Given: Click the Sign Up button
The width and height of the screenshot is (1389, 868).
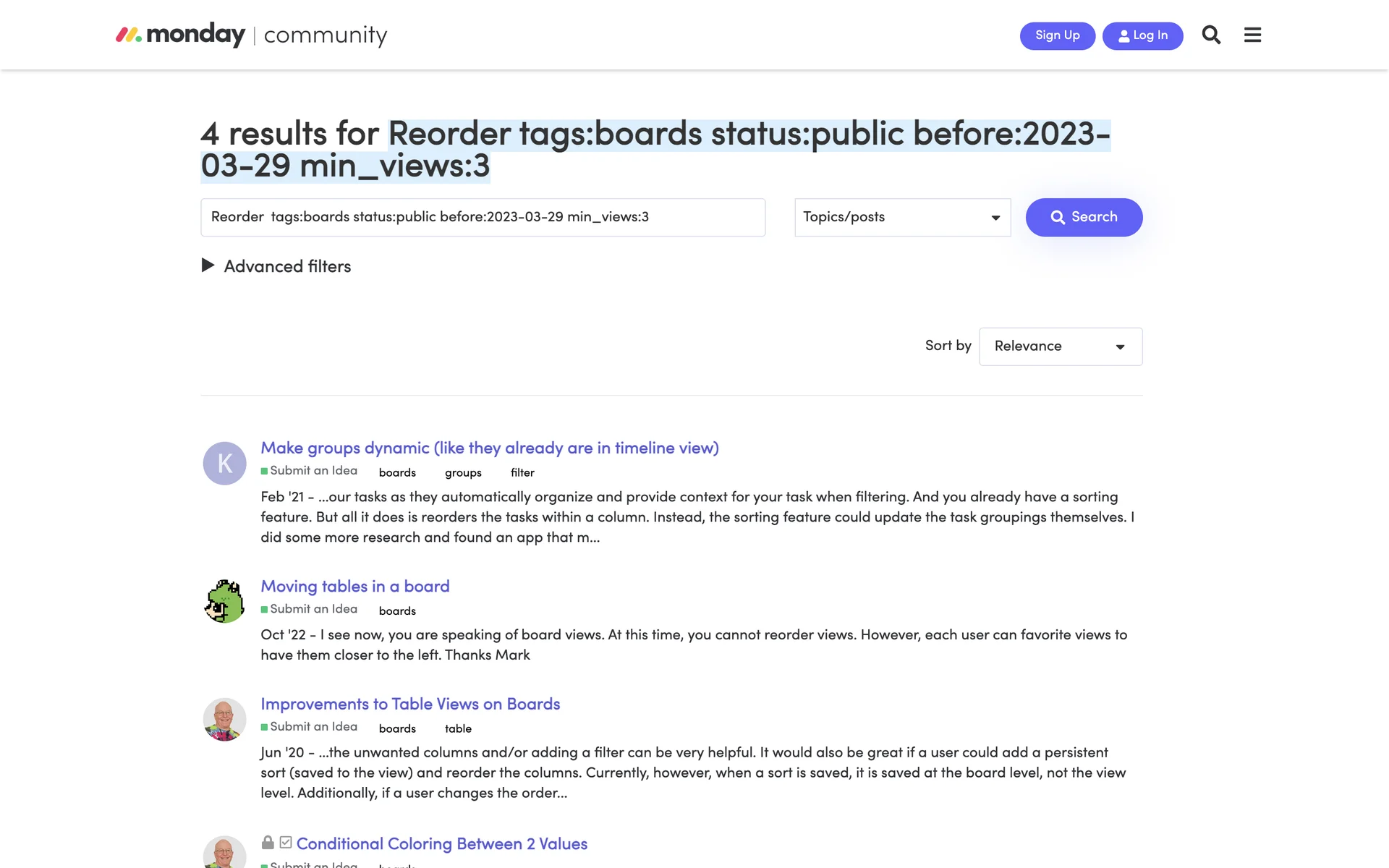Looking at the screenshot, I should (x=1057, y=35).
